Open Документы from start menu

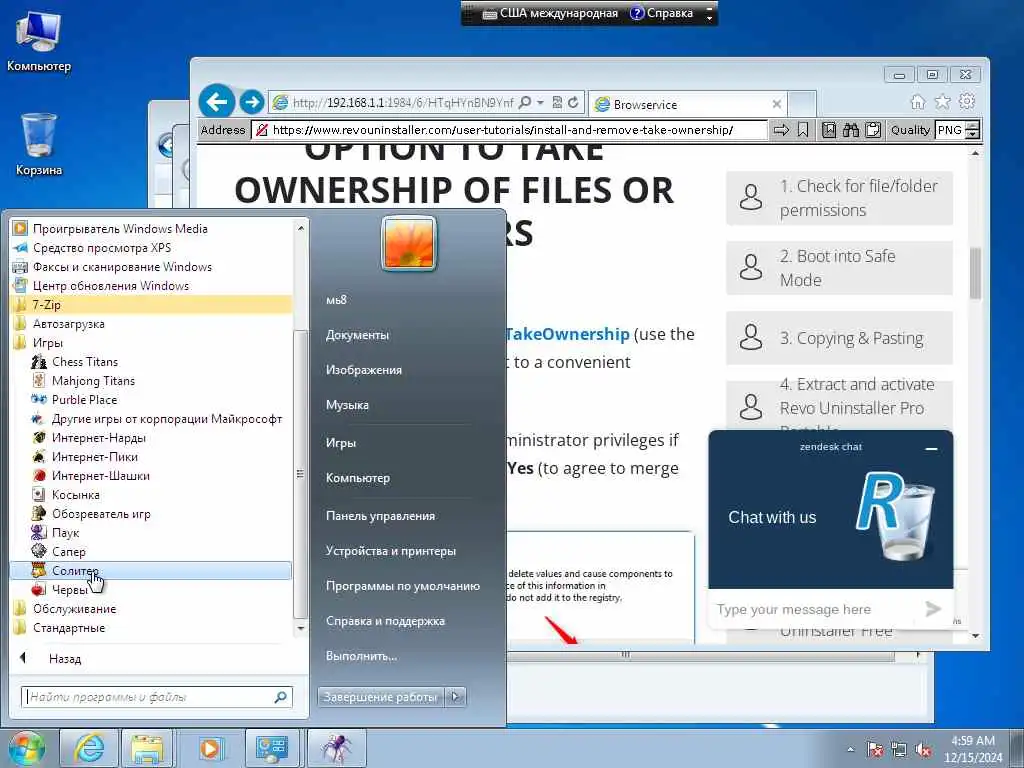[357, 335]
